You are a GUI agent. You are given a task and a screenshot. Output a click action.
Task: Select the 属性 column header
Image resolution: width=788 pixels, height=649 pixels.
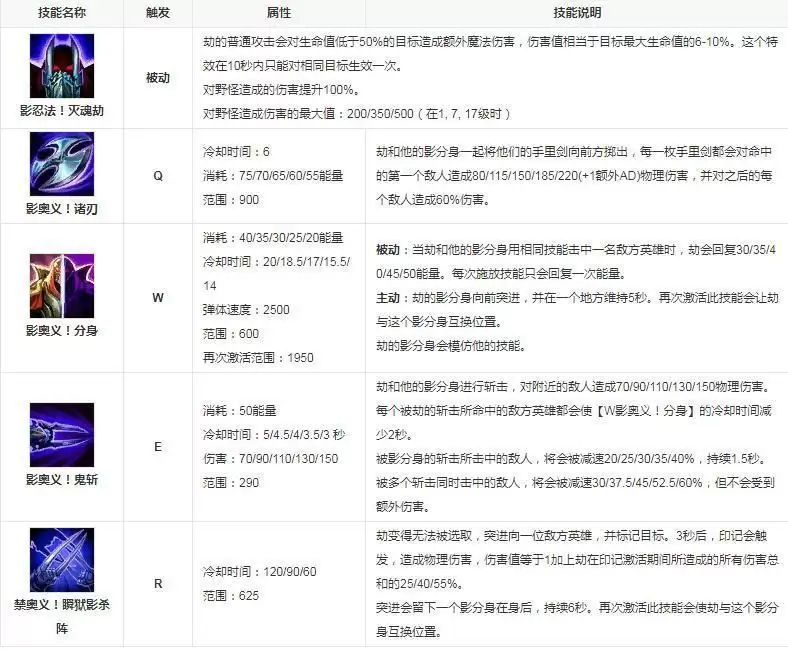(279, 13)
